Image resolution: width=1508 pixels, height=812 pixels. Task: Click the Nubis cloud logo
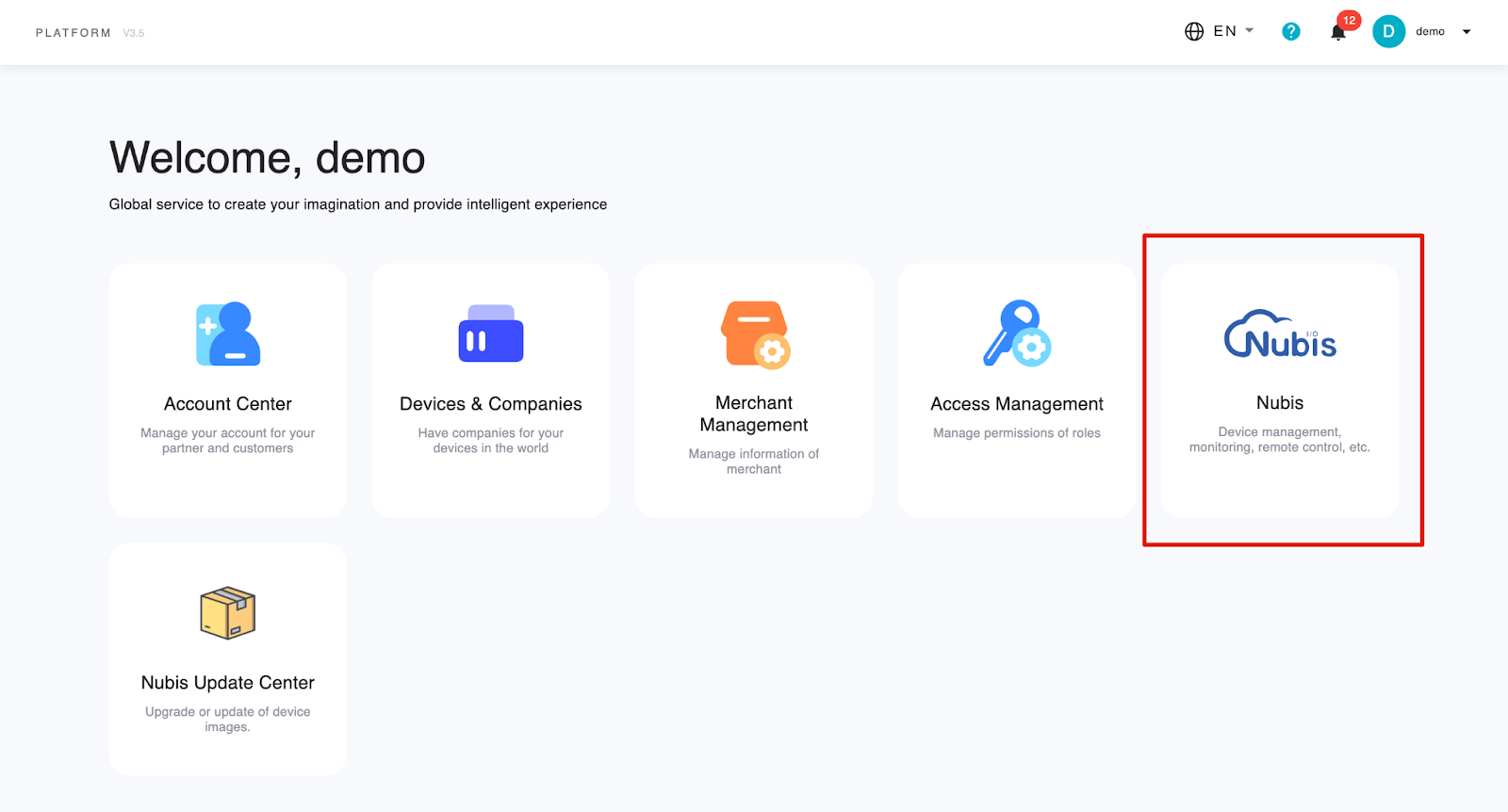point(1280,334)
